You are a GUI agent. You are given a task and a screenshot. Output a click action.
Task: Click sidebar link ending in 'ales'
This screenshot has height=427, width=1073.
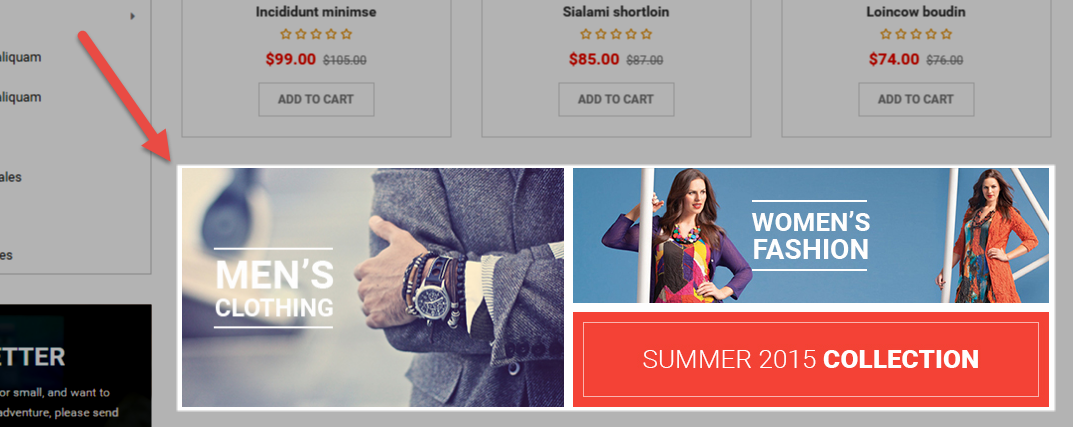pos(11,177)
